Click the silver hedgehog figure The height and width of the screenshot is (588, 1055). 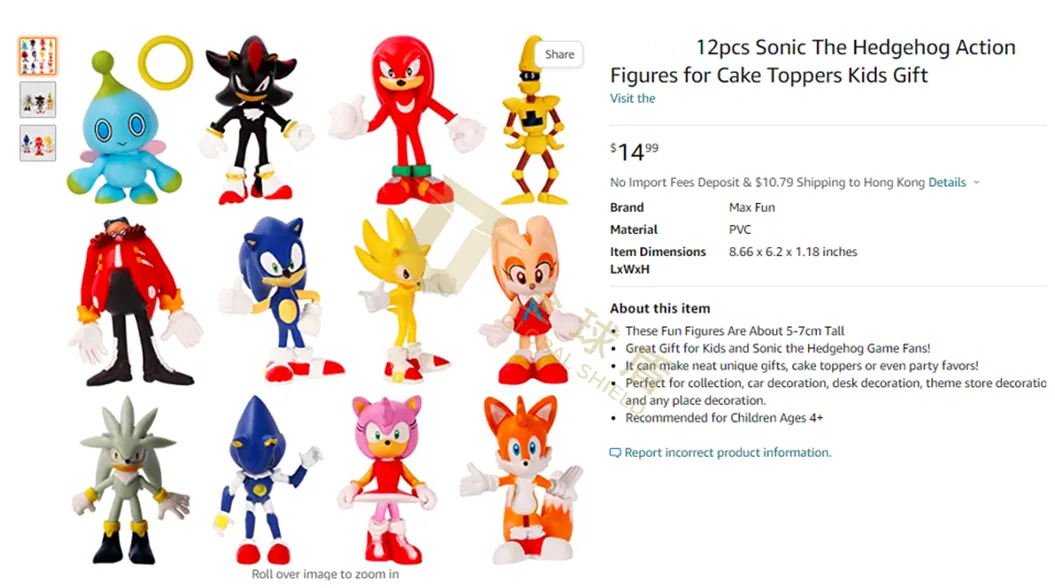(x=131, y=480)
